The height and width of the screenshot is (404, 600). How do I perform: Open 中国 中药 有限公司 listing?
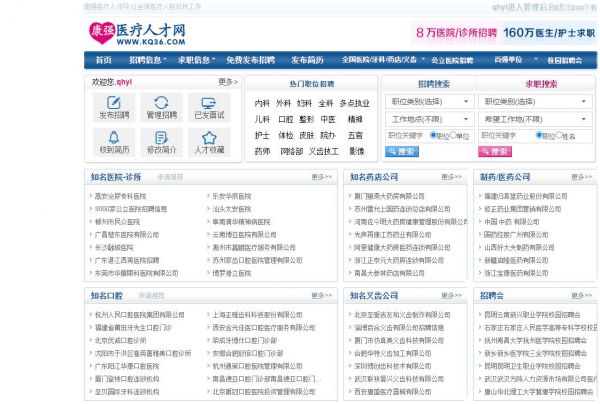tap(512, 222)
